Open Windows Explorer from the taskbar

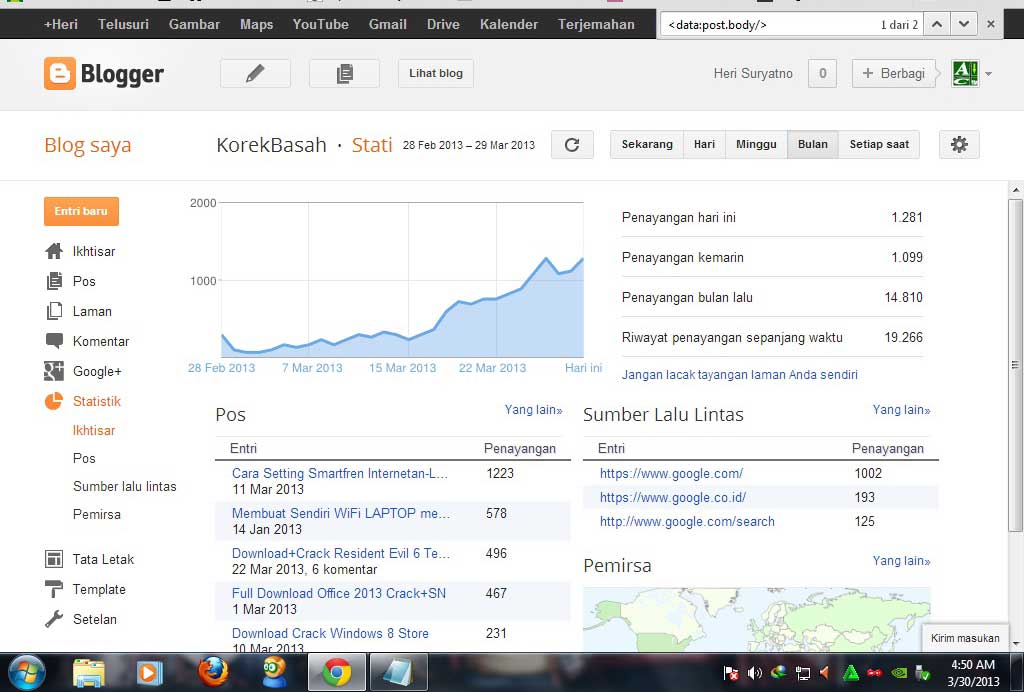tap(89, 672)
